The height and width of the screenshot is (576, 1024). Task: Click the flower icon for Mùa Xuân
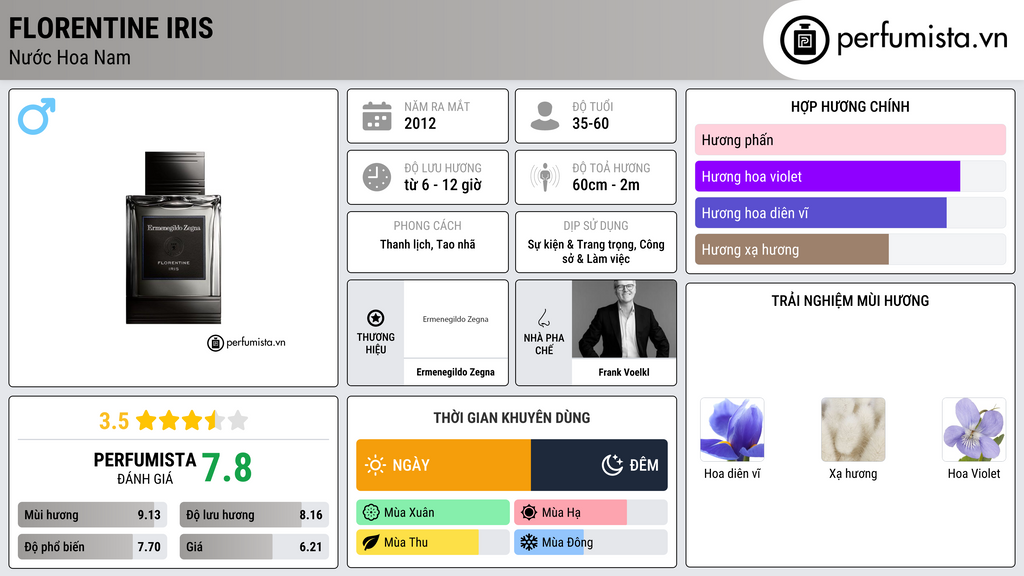point(371,513)
